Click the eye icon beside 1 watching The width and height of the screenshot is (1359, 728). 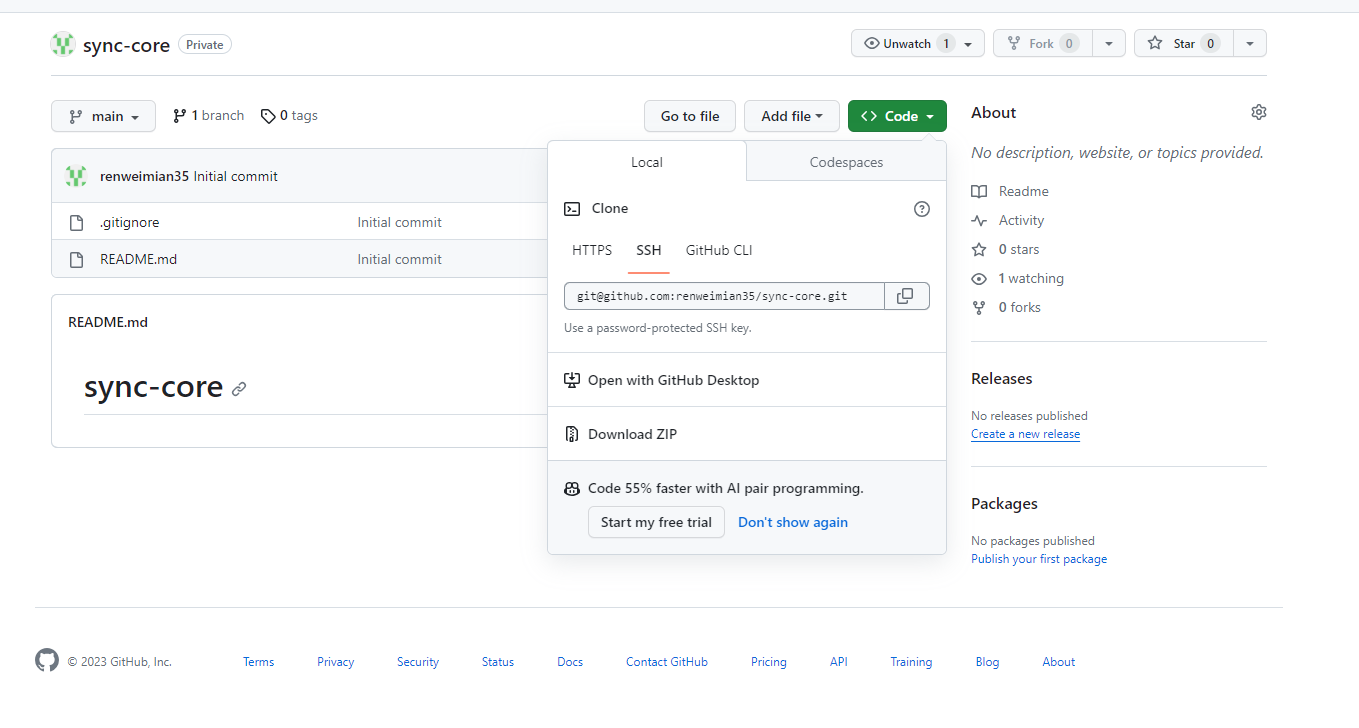[x=979, y=278]
